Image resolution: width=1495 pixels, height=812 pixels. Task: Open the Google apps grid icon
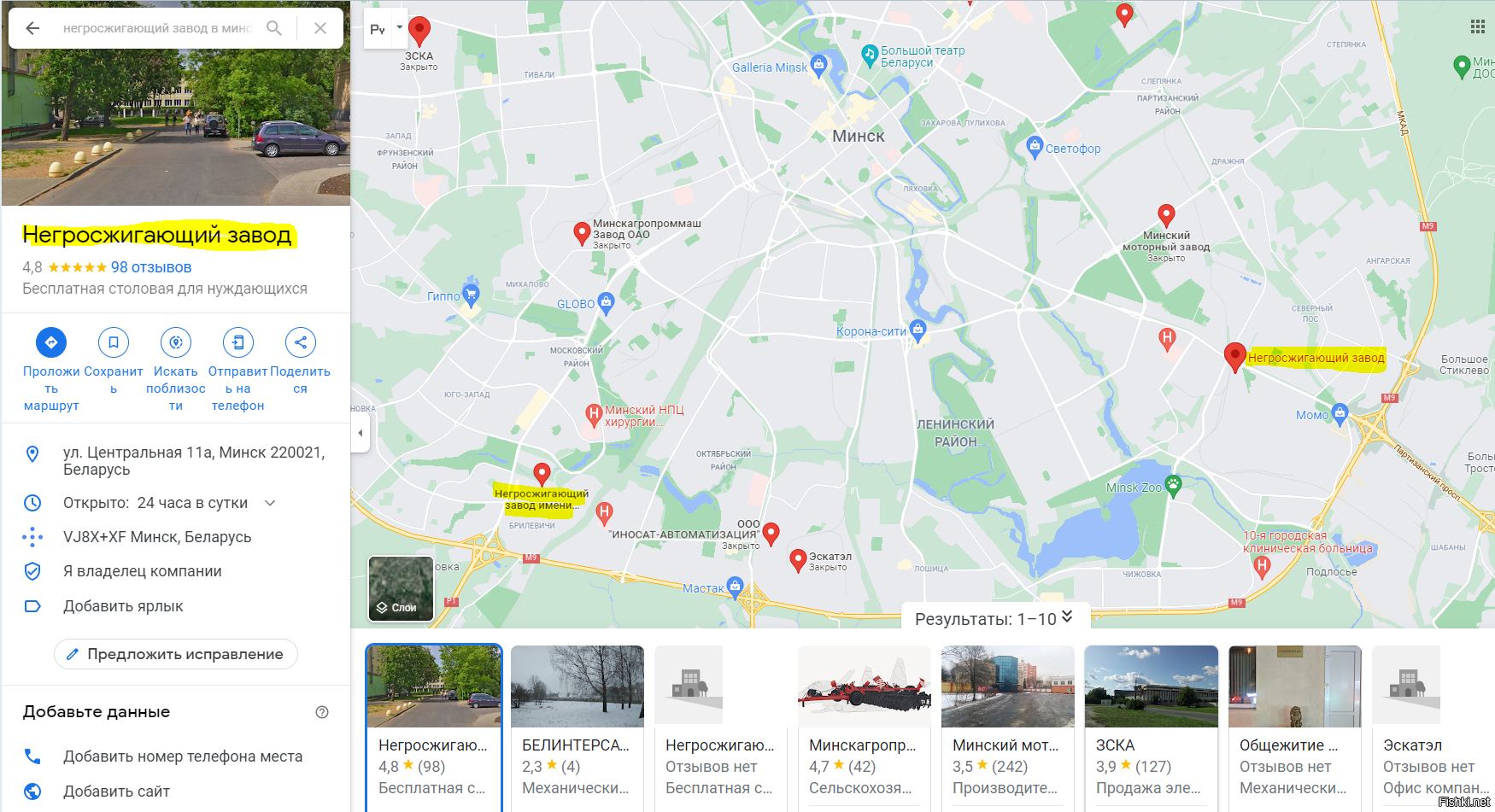pos(1478,26)
